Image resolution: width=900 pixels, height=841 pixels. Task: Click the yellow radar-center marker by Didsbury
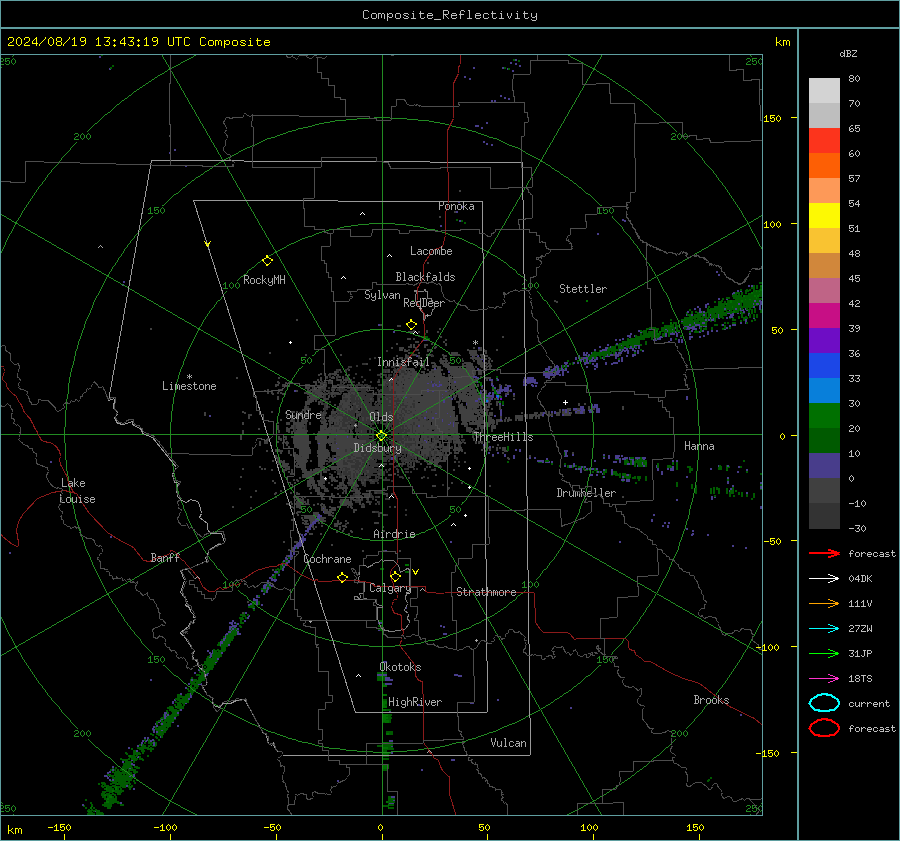pos(382,436)
